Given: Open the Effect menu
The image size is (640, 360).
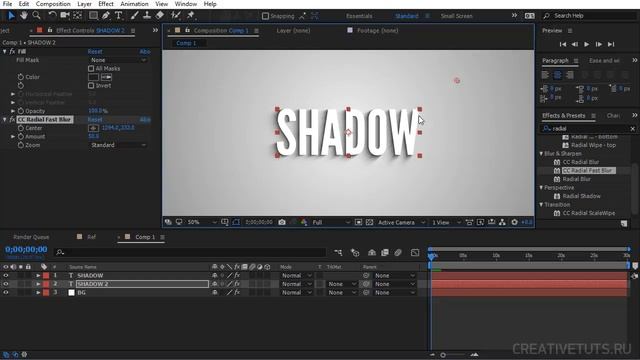Looking at the screenshot, I should point(106,4).
